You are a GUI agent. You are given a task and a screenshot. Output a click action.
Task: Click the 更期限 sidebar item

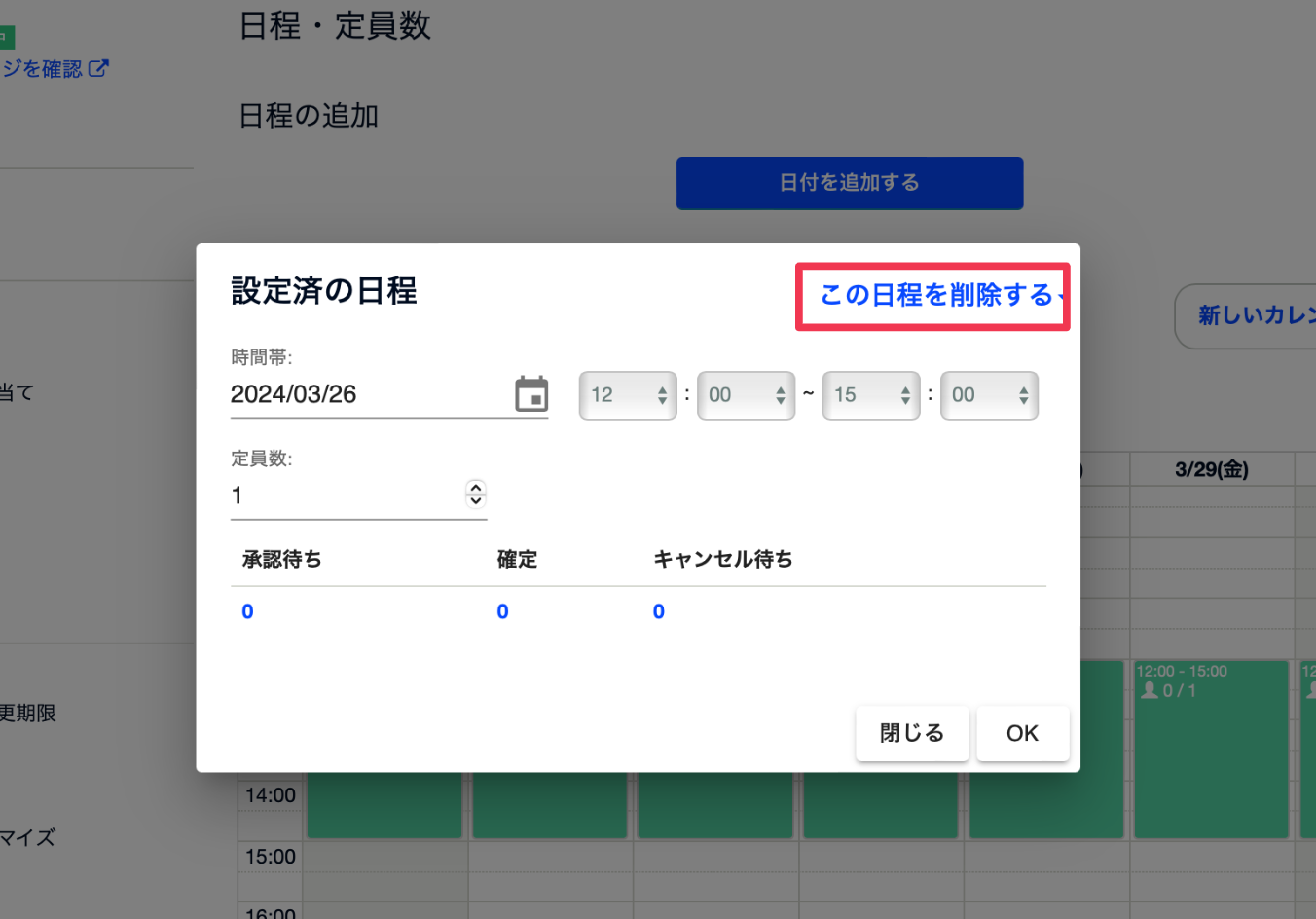pyautogui.click(x=28, y=713)
